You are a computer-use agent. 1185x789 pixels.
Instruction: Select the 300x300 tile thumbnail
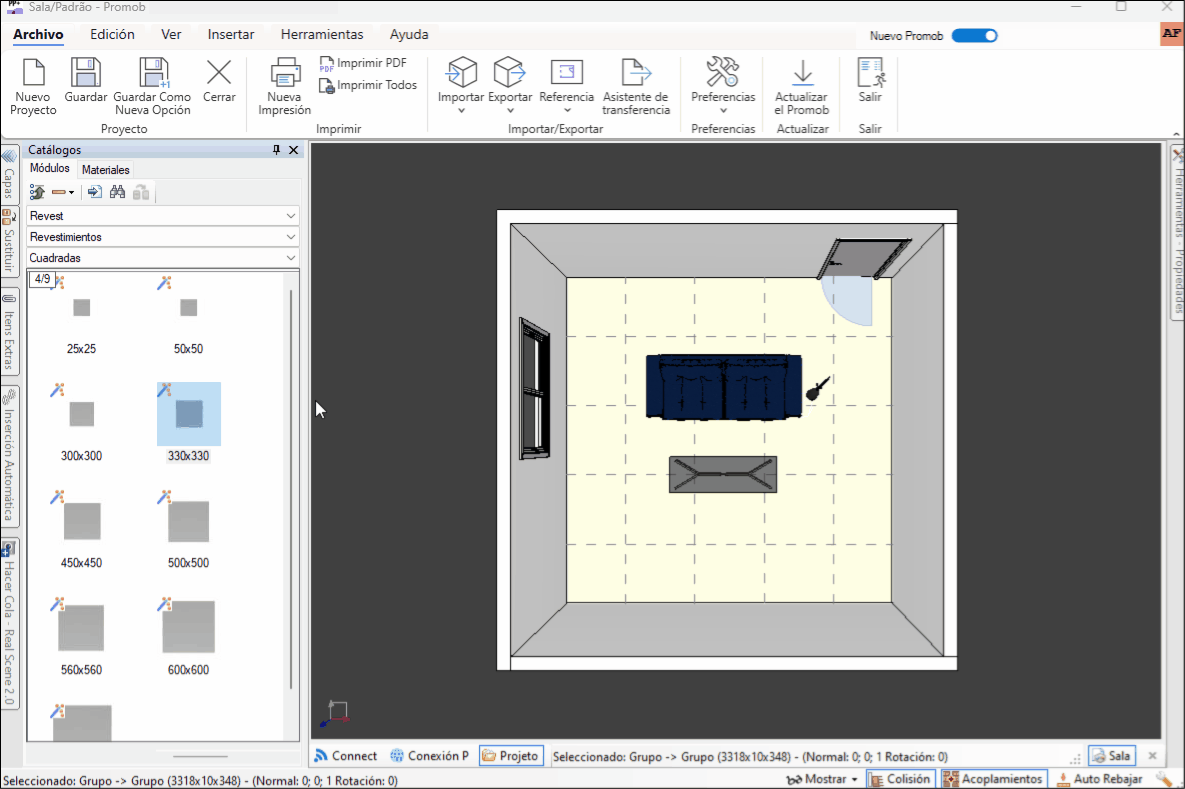[82, 415]
